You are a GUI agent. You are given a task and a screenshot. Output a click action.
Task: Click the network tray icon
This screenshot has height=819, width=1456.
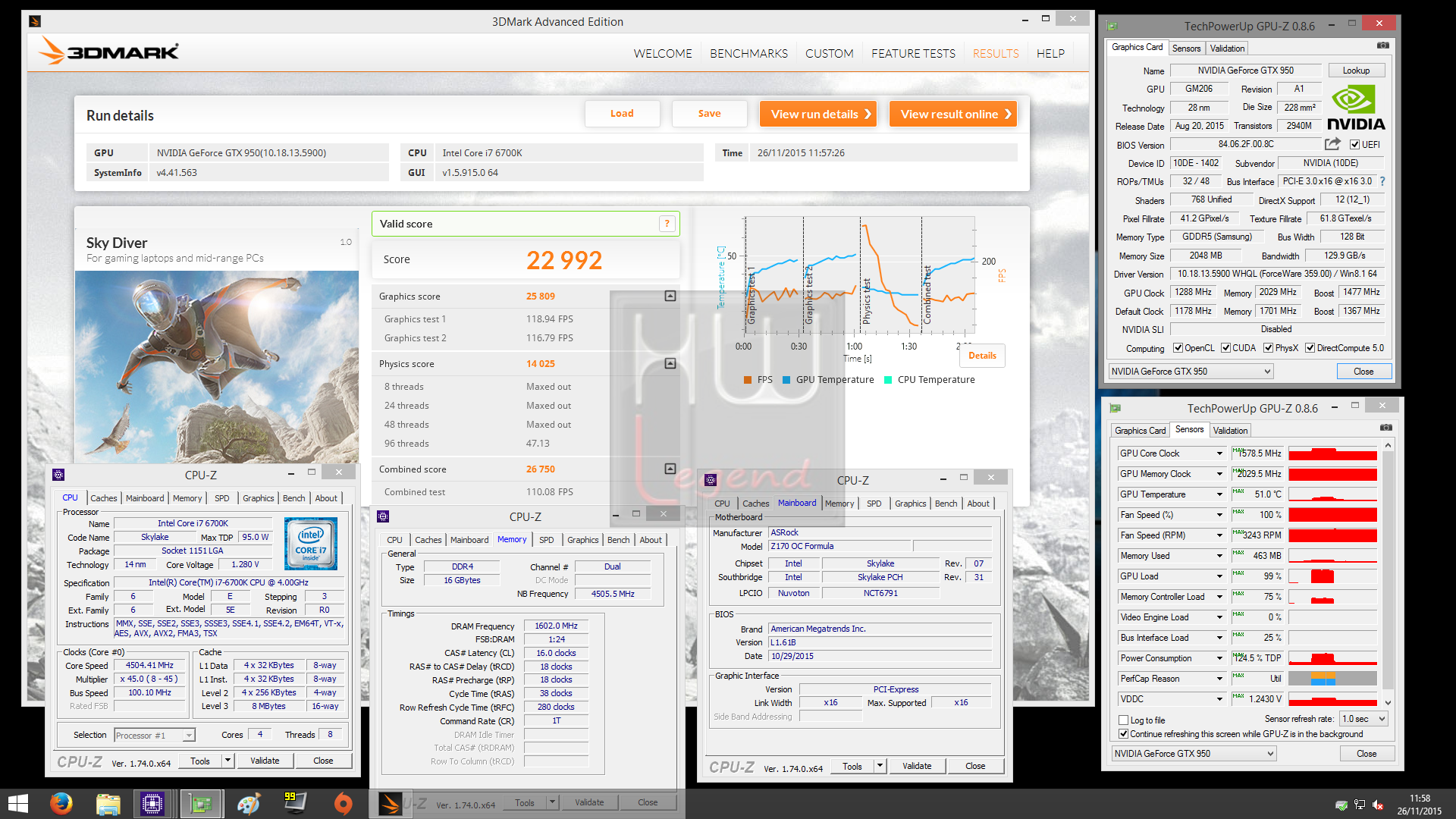pyautogui.click(x=1360, y=805)
